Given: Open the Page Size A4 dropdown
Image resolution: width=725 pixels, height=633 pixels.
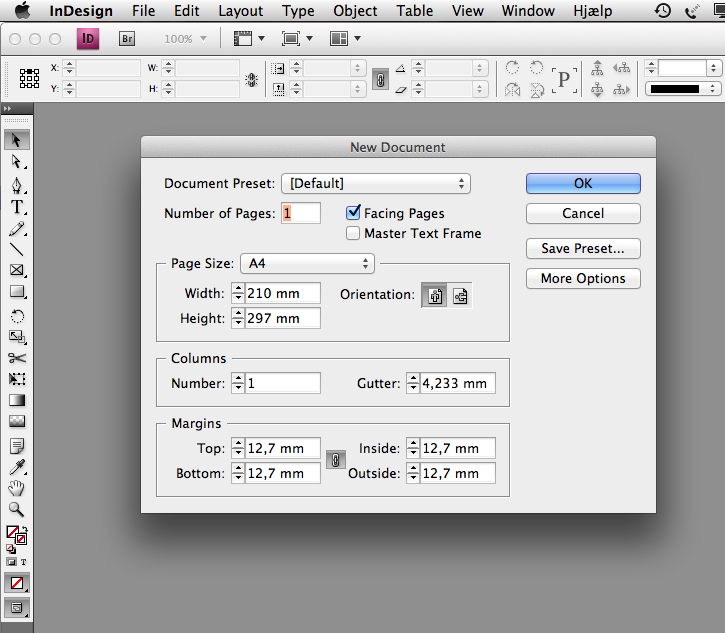Looking at the screenshot, I should point(307,264).
